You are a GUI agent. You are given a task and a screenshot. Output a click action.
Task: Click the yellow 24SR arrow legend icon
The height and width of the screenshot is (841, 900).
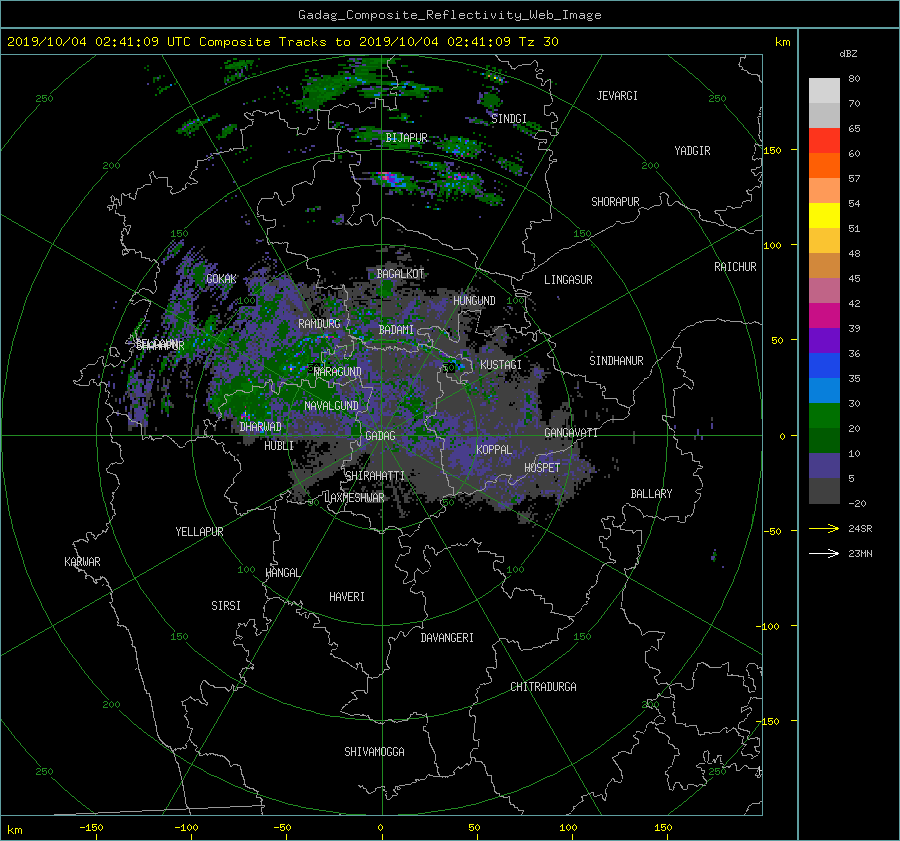click(x=824, y=528)
